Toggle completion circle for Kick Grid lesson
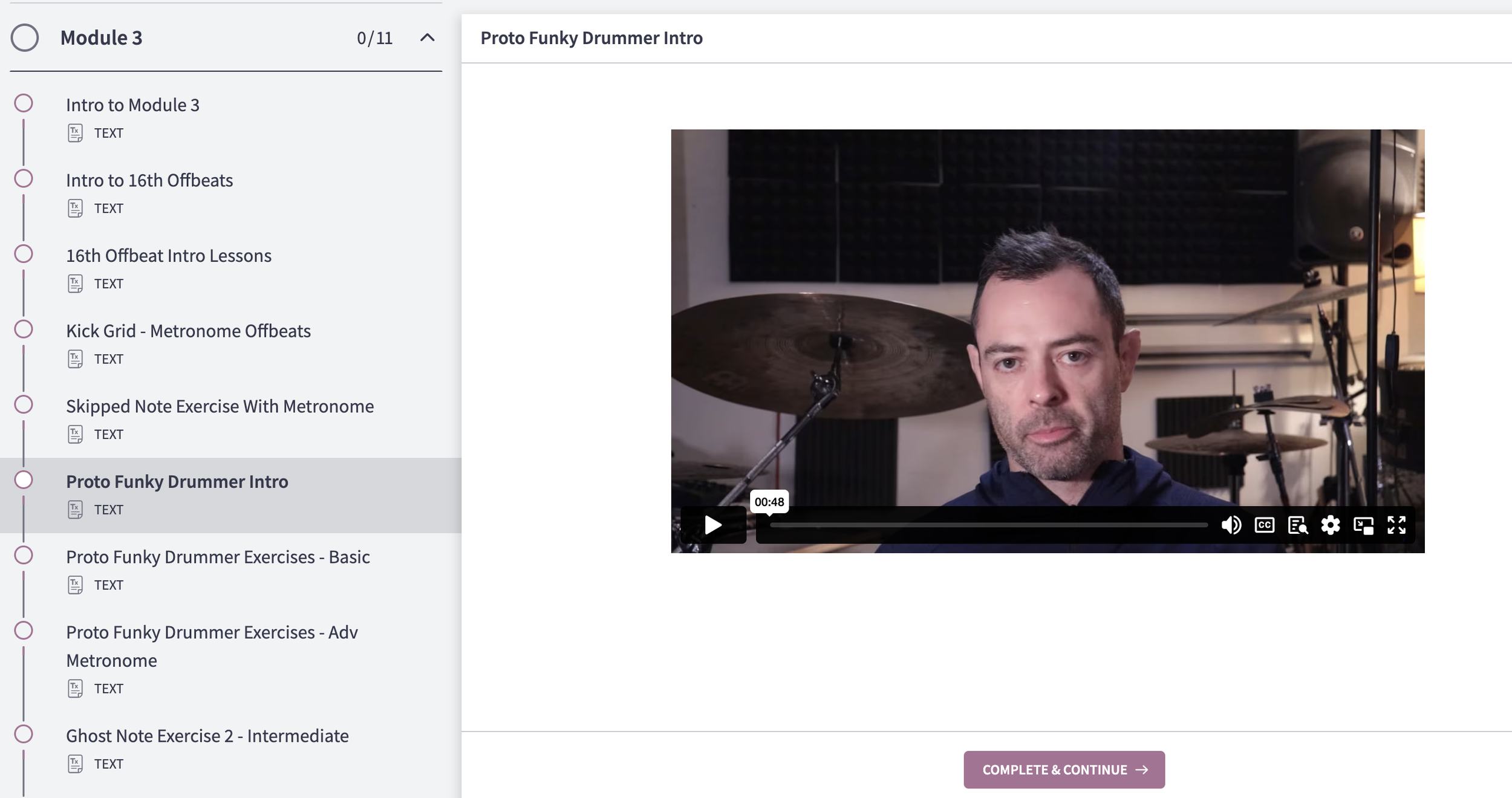 (x=24, y=329)
